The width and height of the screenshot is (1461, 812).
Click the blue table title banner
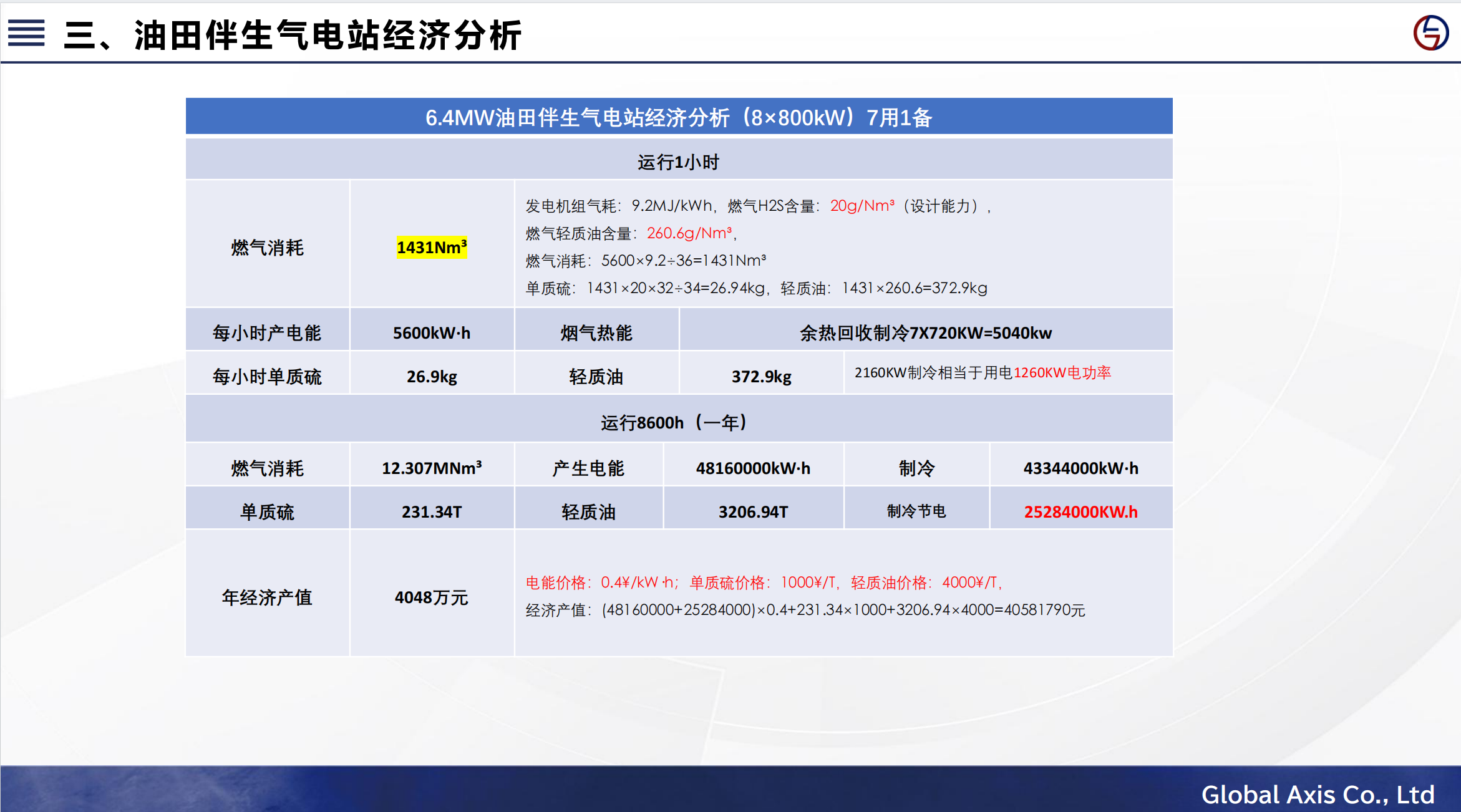point(679,117)
